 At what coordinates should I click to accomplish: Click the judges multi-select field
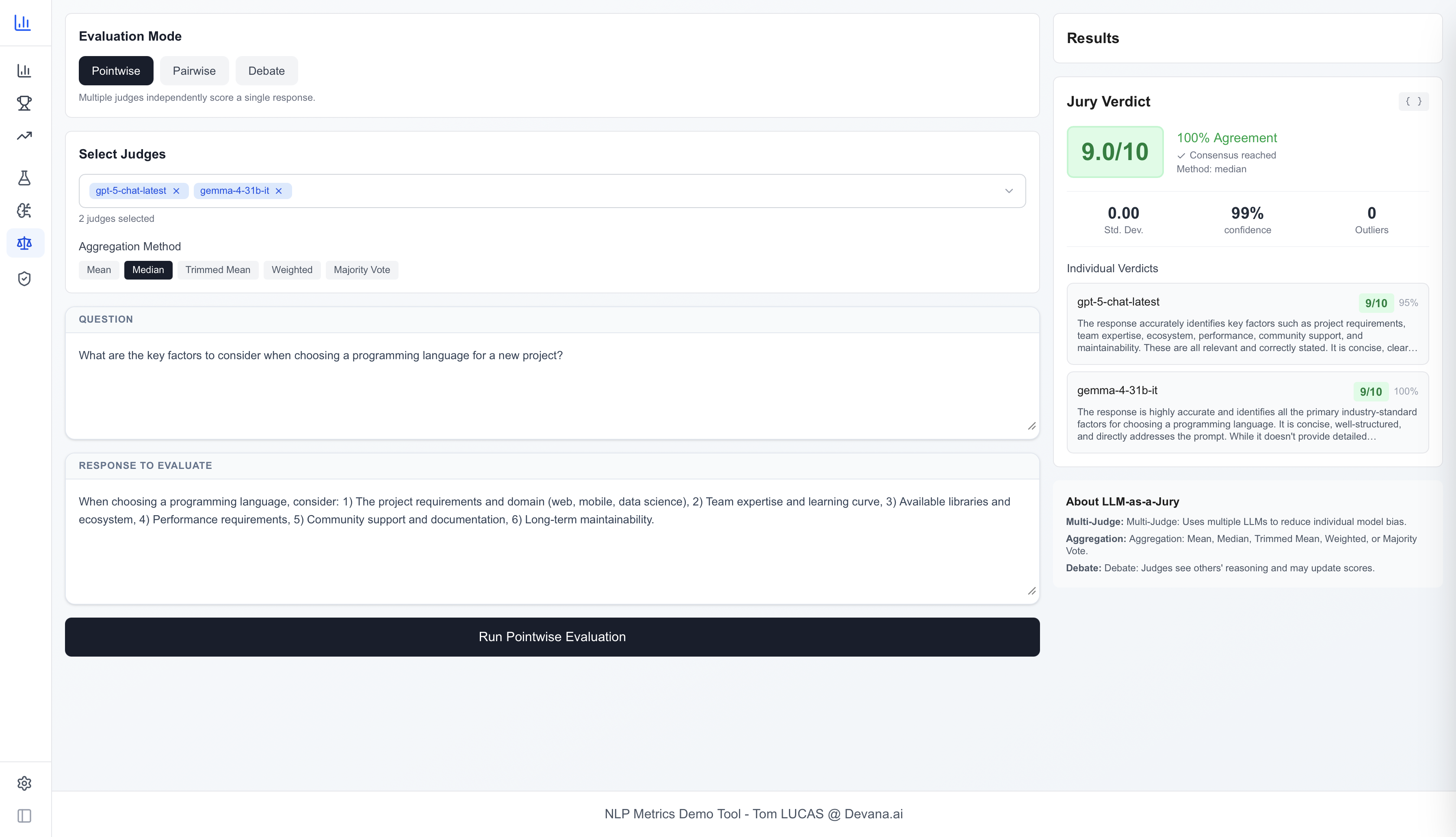(552, 191)
